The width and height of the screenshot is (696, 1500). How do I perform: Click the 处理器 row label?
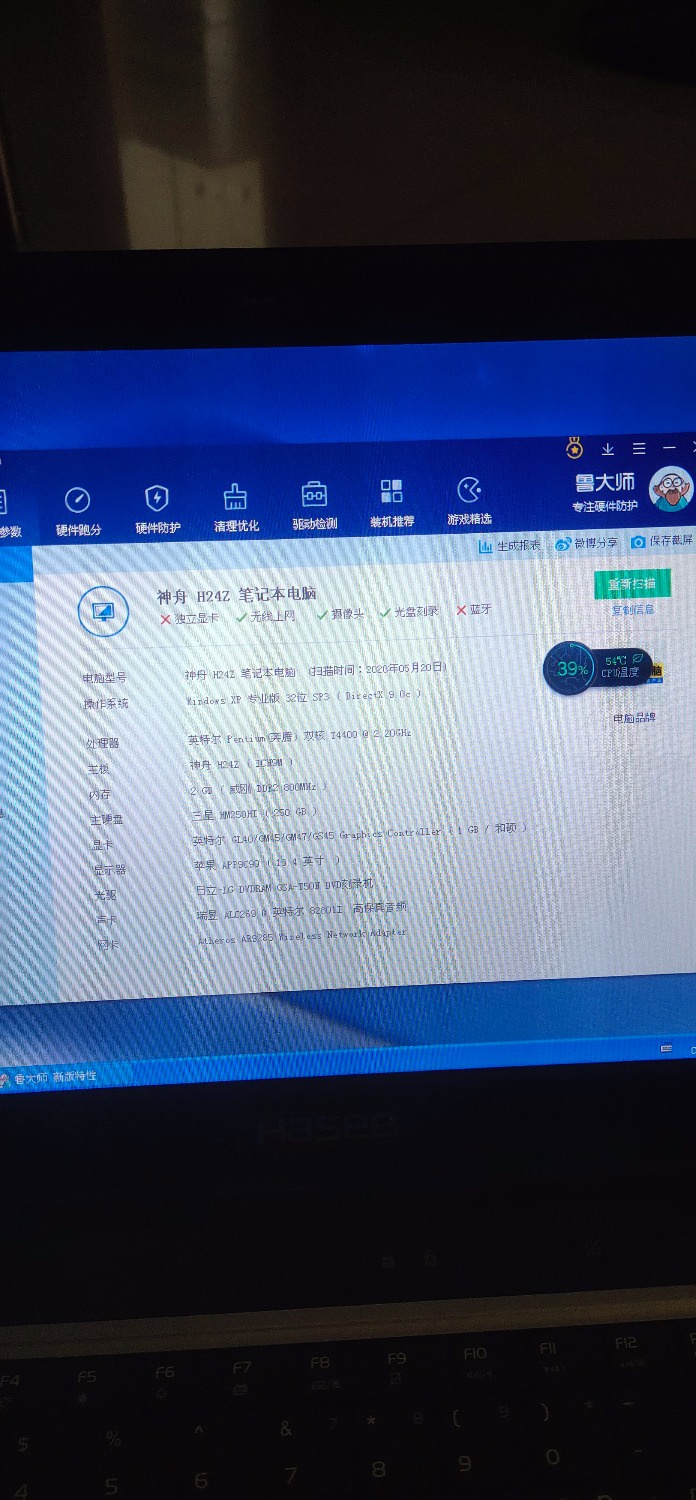pyautogui.click(x=102, y=743)
